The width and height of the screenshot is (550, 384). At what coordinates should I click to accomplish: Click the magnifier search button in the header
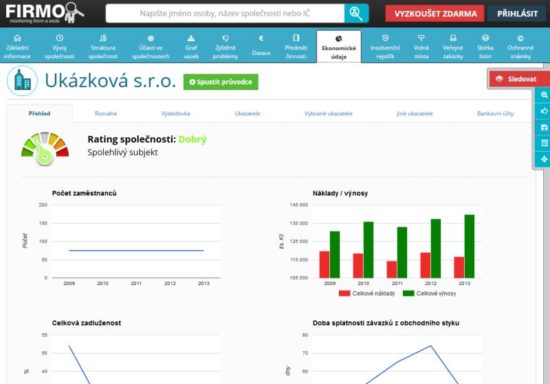click(x=356, y=13)
